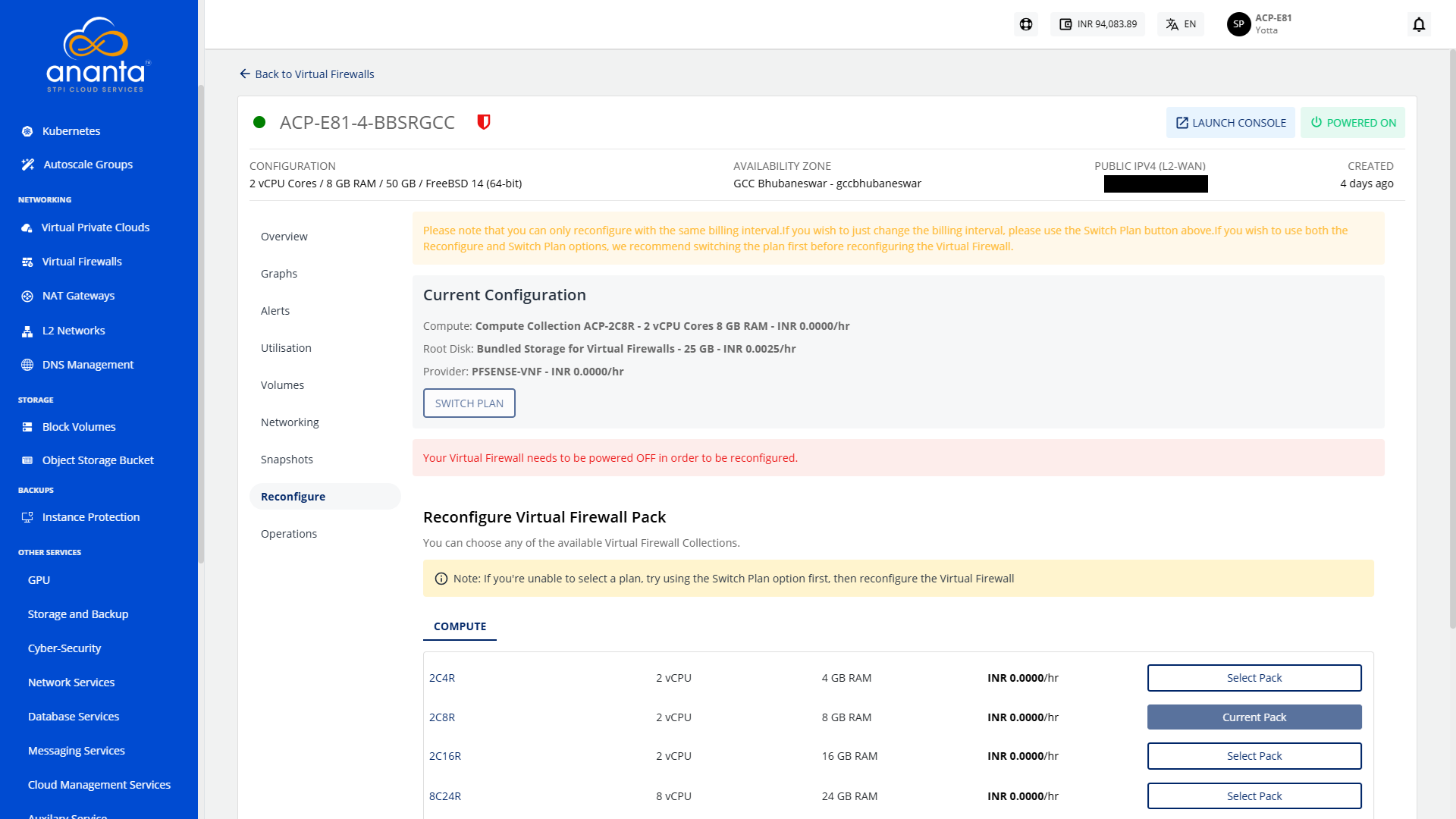Select the 2C4R compute pack
The image size is (1456, 819).
click(x=1253, y=677)
